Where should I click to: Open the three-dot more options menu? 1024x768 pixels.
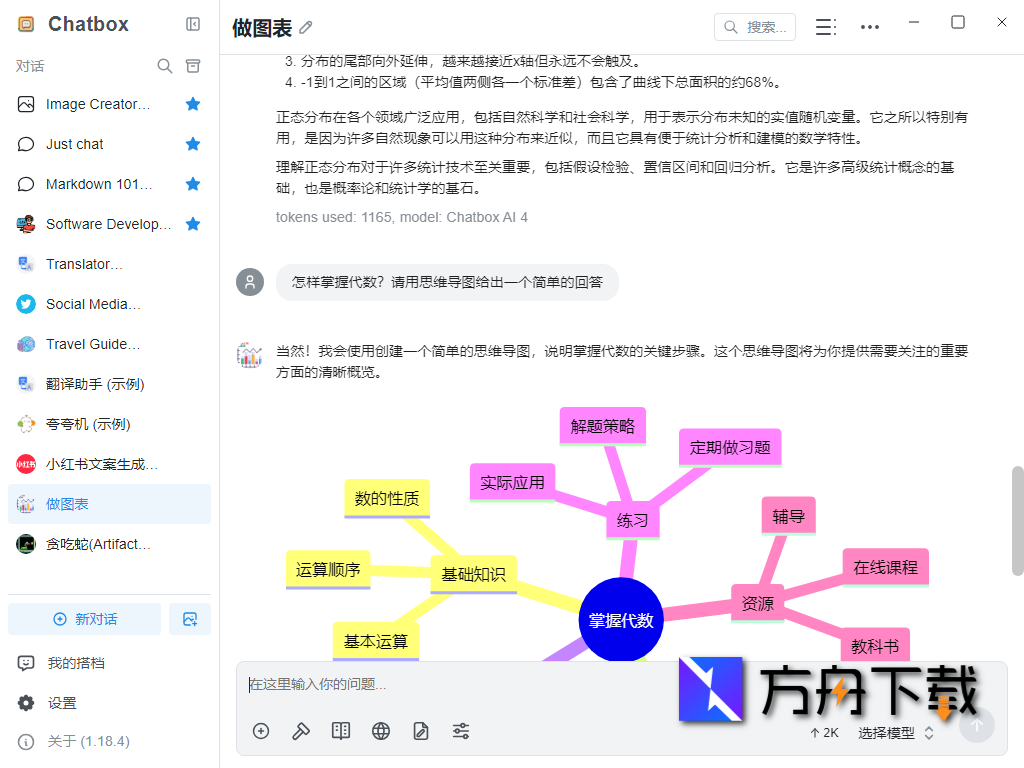click(869, 27)
